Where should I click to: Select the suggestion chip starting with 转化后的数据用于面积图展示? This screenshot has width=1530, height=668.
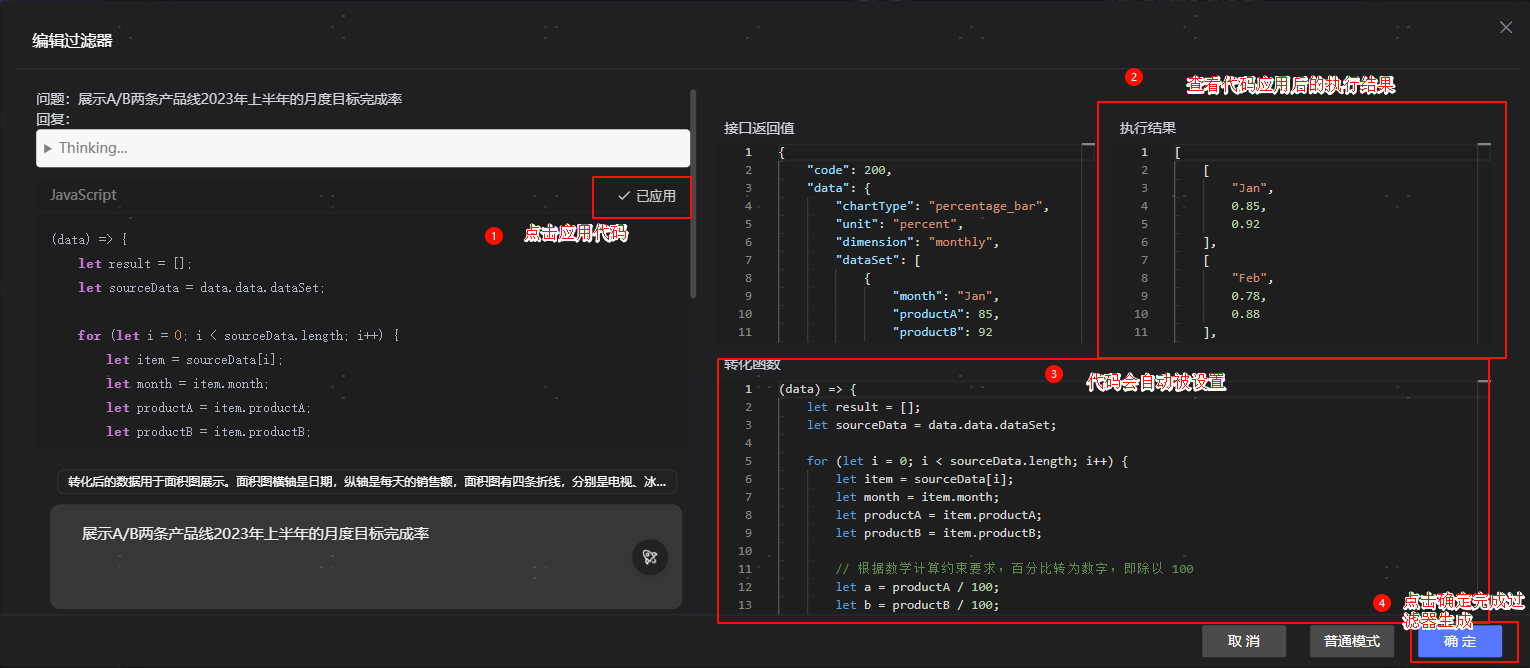tap(367, 482)
